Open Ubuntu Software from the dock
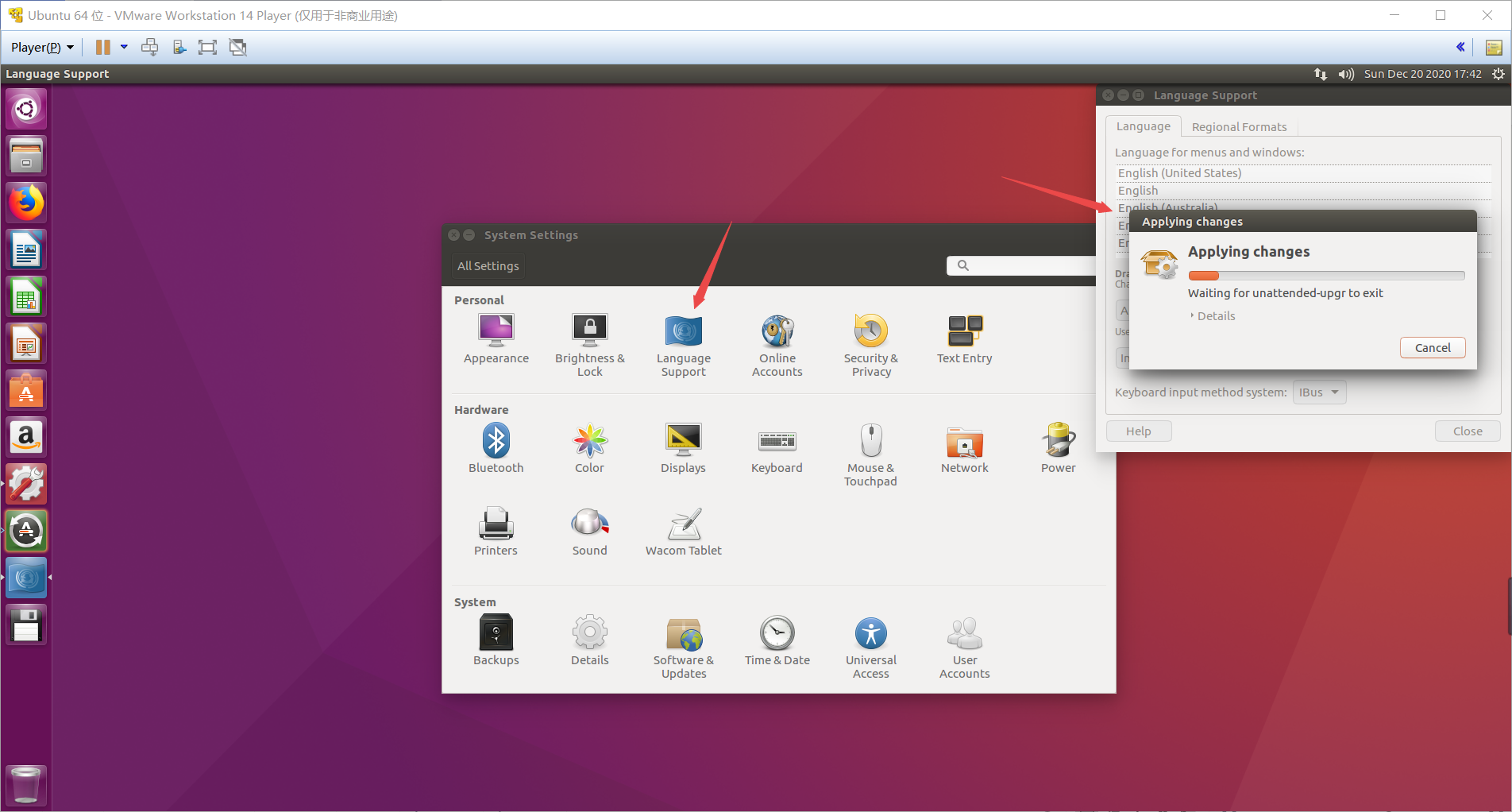This screenshot has height=812, width=1512. click(26, 390)
